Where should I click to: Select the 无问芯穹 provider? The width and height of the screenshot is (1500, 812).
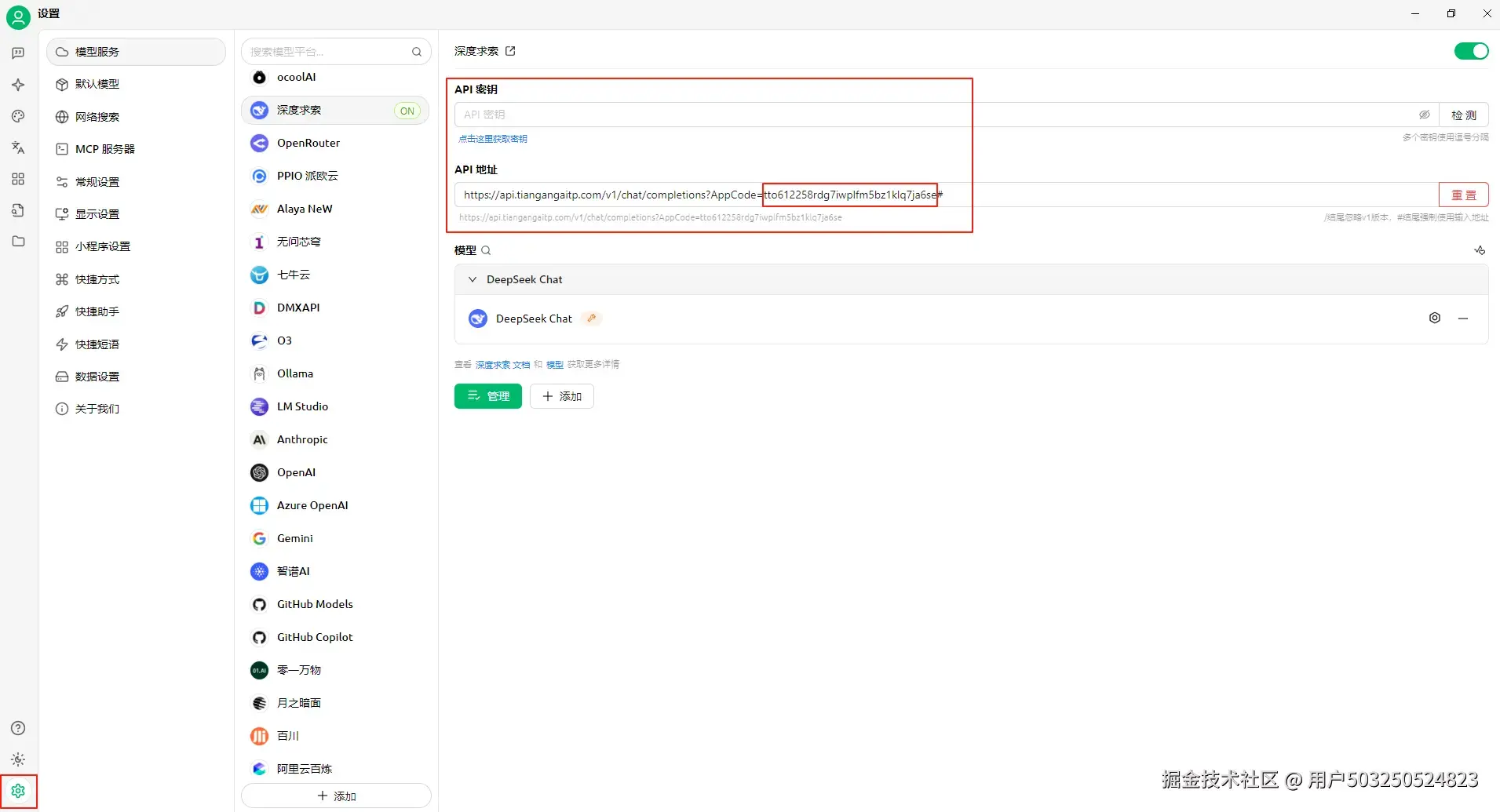(x=336, y=242)
